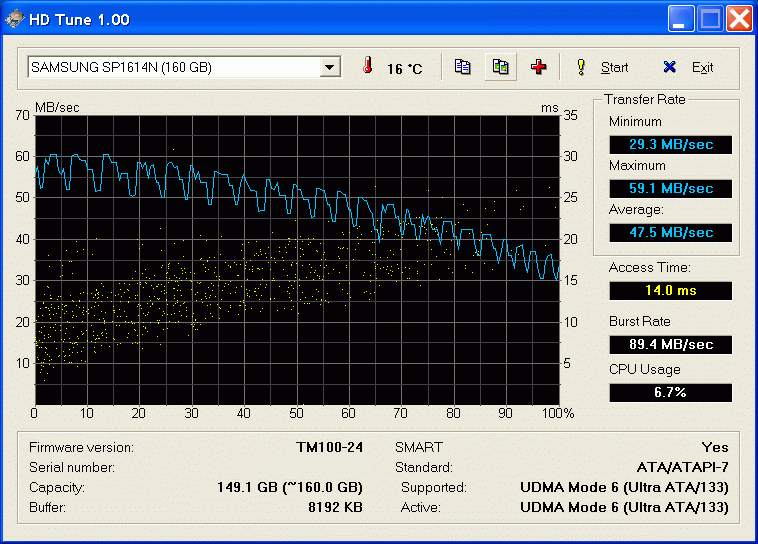Click the Supported UDMA Mode 6 value
This screenshot has height=544, width=758.
(x=624, y=487)
